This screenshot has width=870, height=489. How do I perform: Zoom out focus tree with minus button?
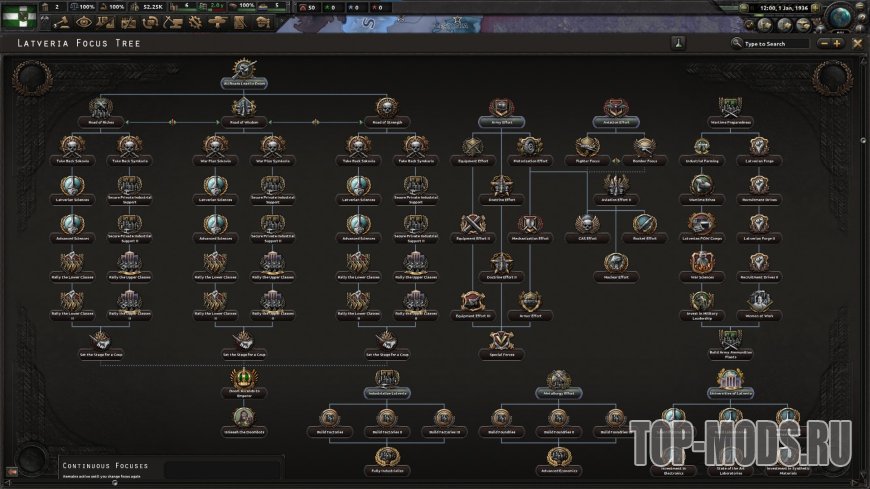point(824,43)
